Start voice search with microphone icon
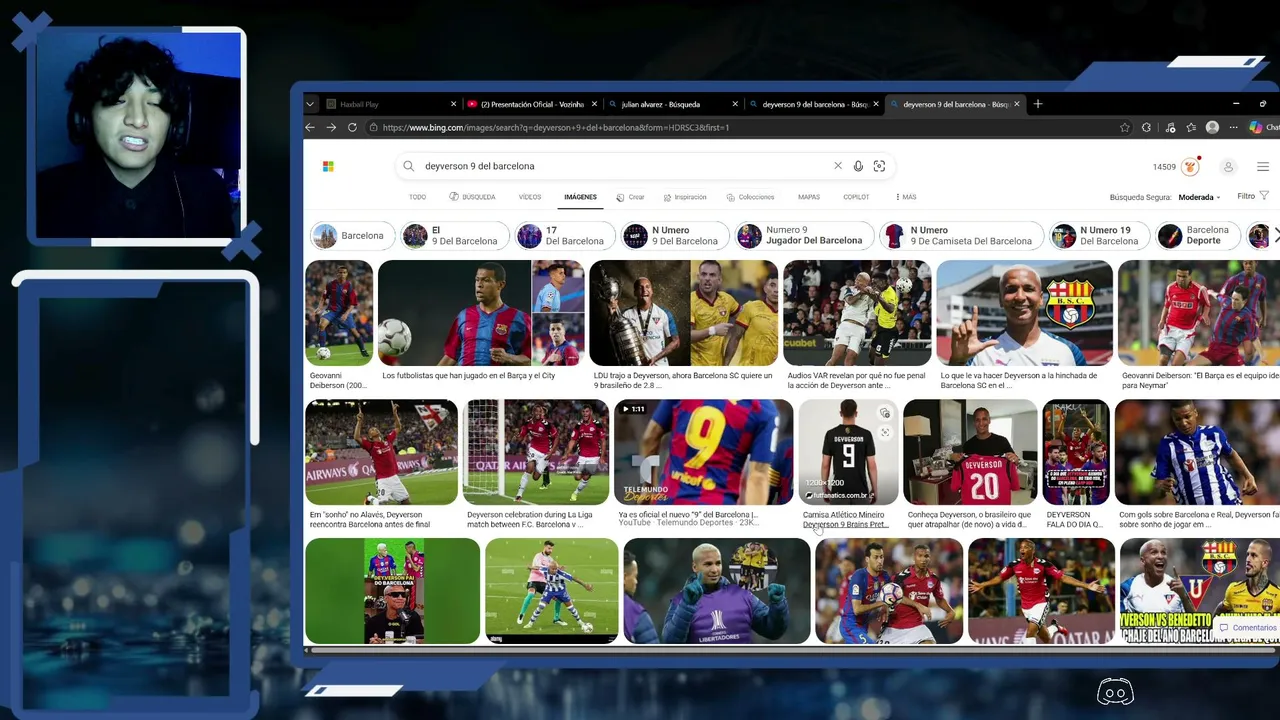Screen dimensions: 1280x720 (858, 166)
